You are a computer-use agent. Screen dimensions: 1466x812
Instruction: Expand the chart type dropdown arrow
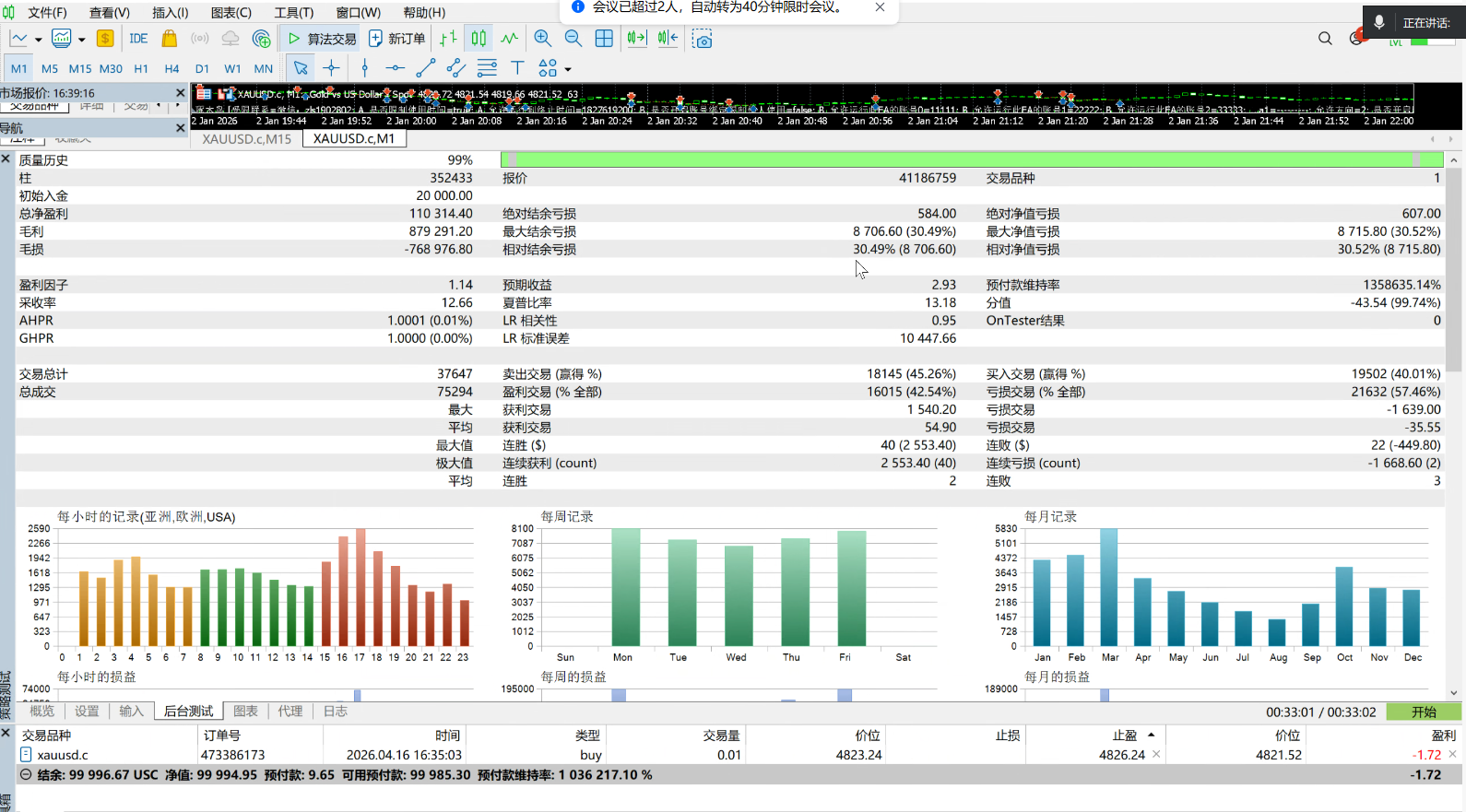click(38, 40)
